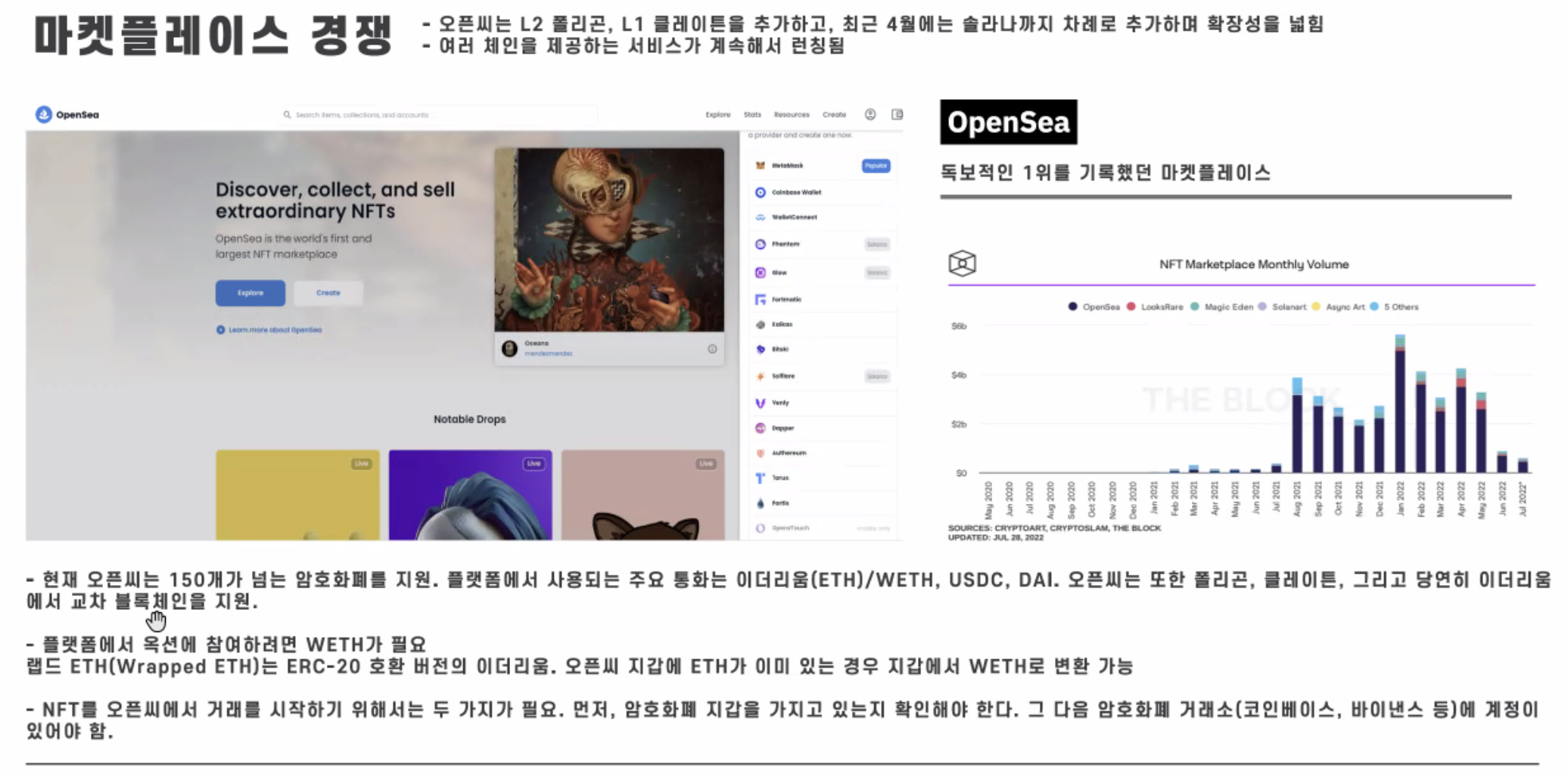Click 'SOURCES: CRYPTOART, CRYPTOSLAM, THE BLOCK' text

tap(1054, 528)
